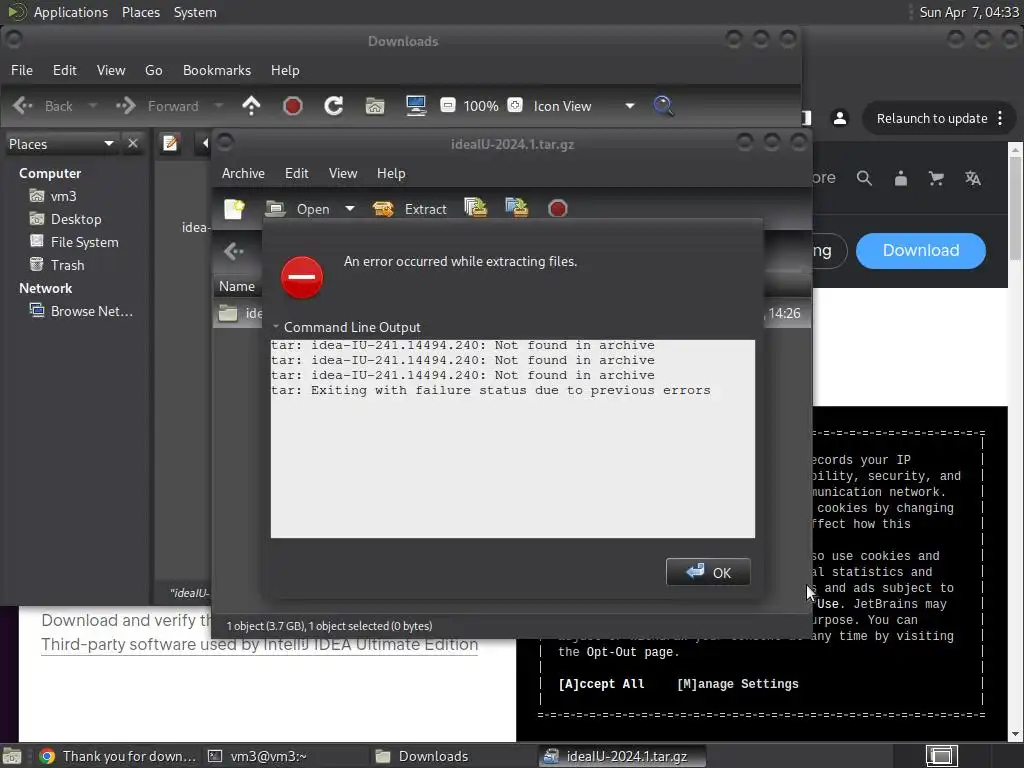Click the blue Download button
The image size is (1024, 768).
[x=920, y=251]
